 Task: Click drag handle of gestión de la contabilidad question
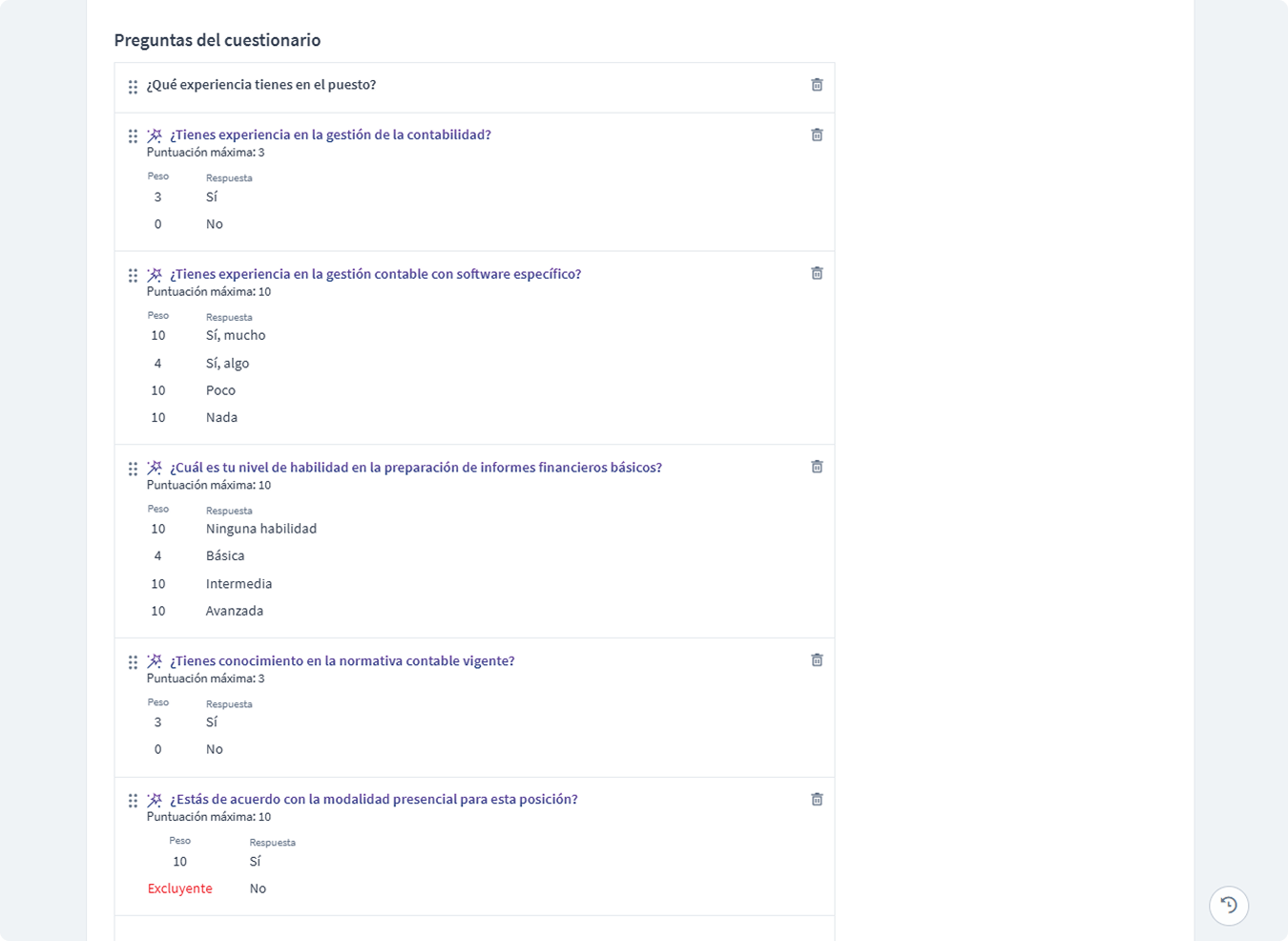click(x=133, y=136)
